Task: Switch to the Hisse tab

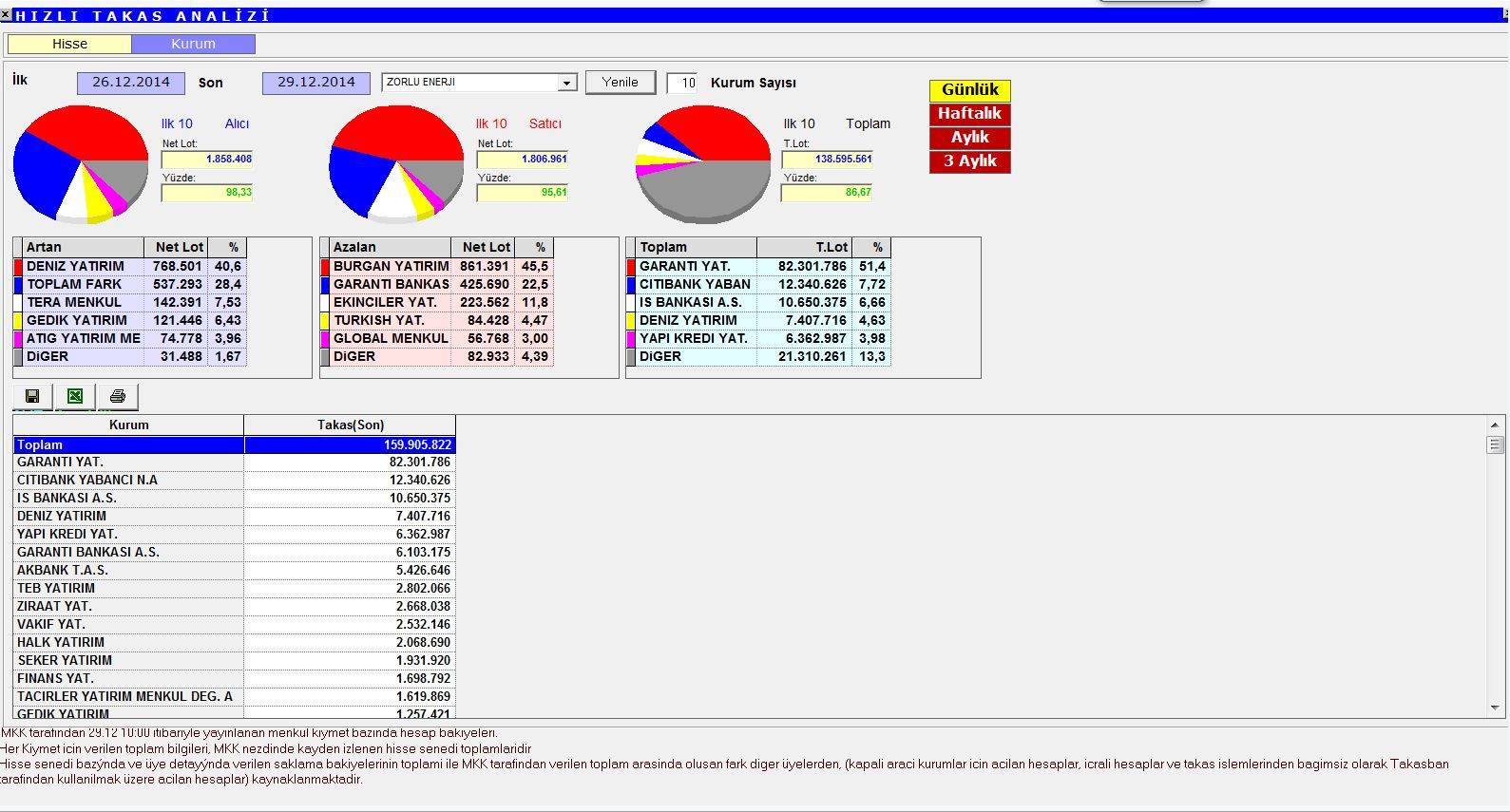Action: [69, 44]
